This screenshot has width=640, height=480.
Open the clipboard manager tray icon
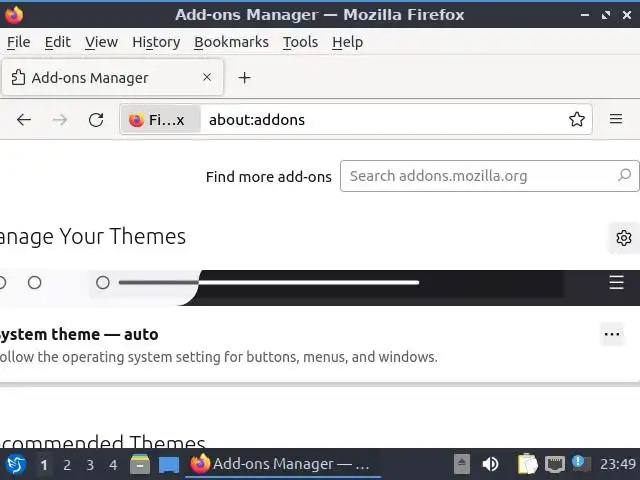pos(528,464)
